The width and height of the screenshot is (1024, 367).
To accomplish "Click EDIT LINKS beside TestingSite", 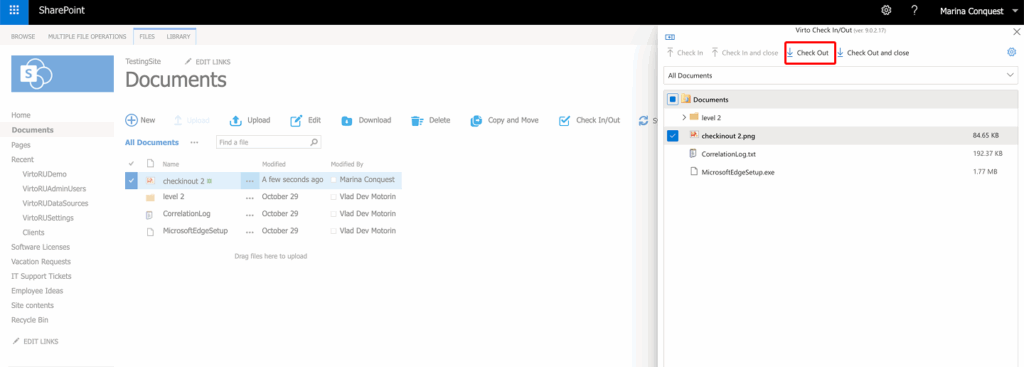I will (x=208, y=62).
